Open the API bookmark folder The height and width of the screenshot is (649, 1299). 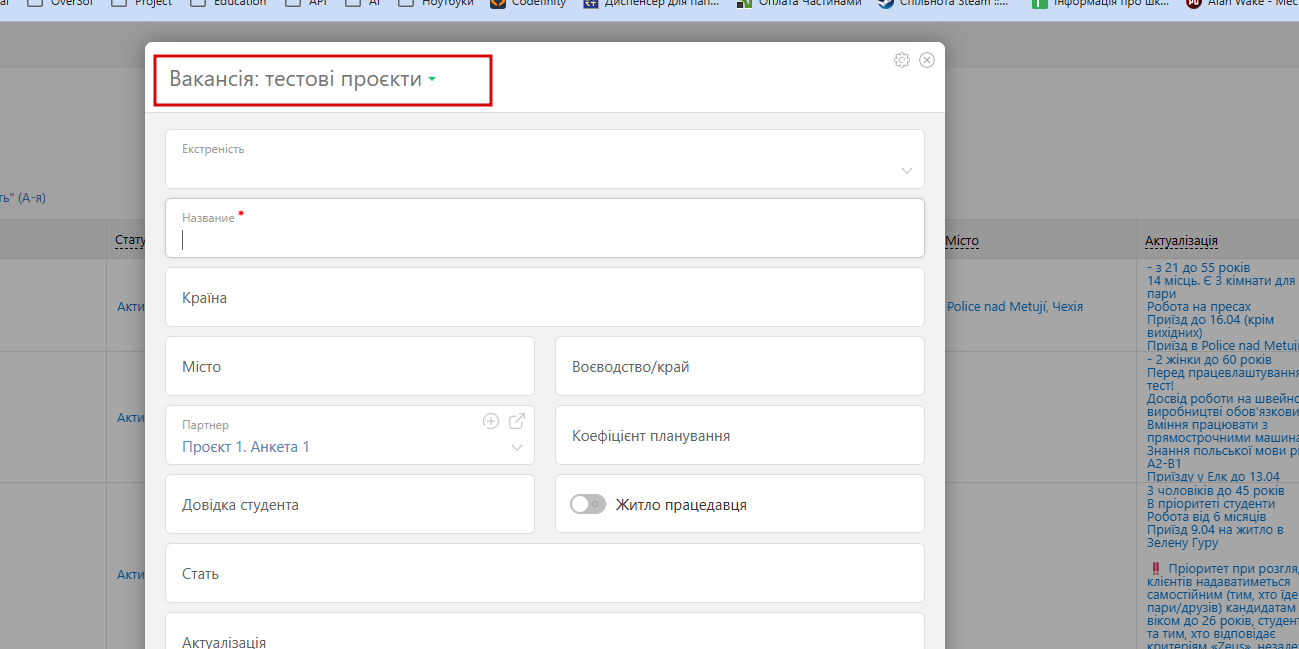pos(306,4)
